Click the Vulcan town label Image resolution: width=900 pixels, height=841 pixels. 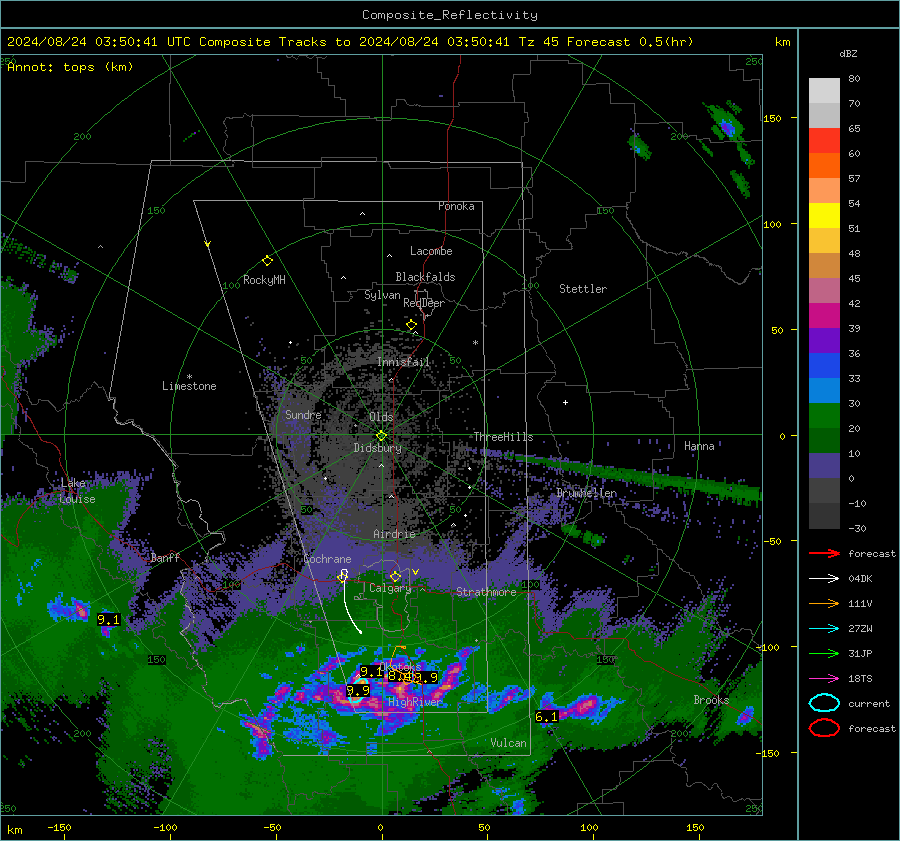click(x=508, y=743)
